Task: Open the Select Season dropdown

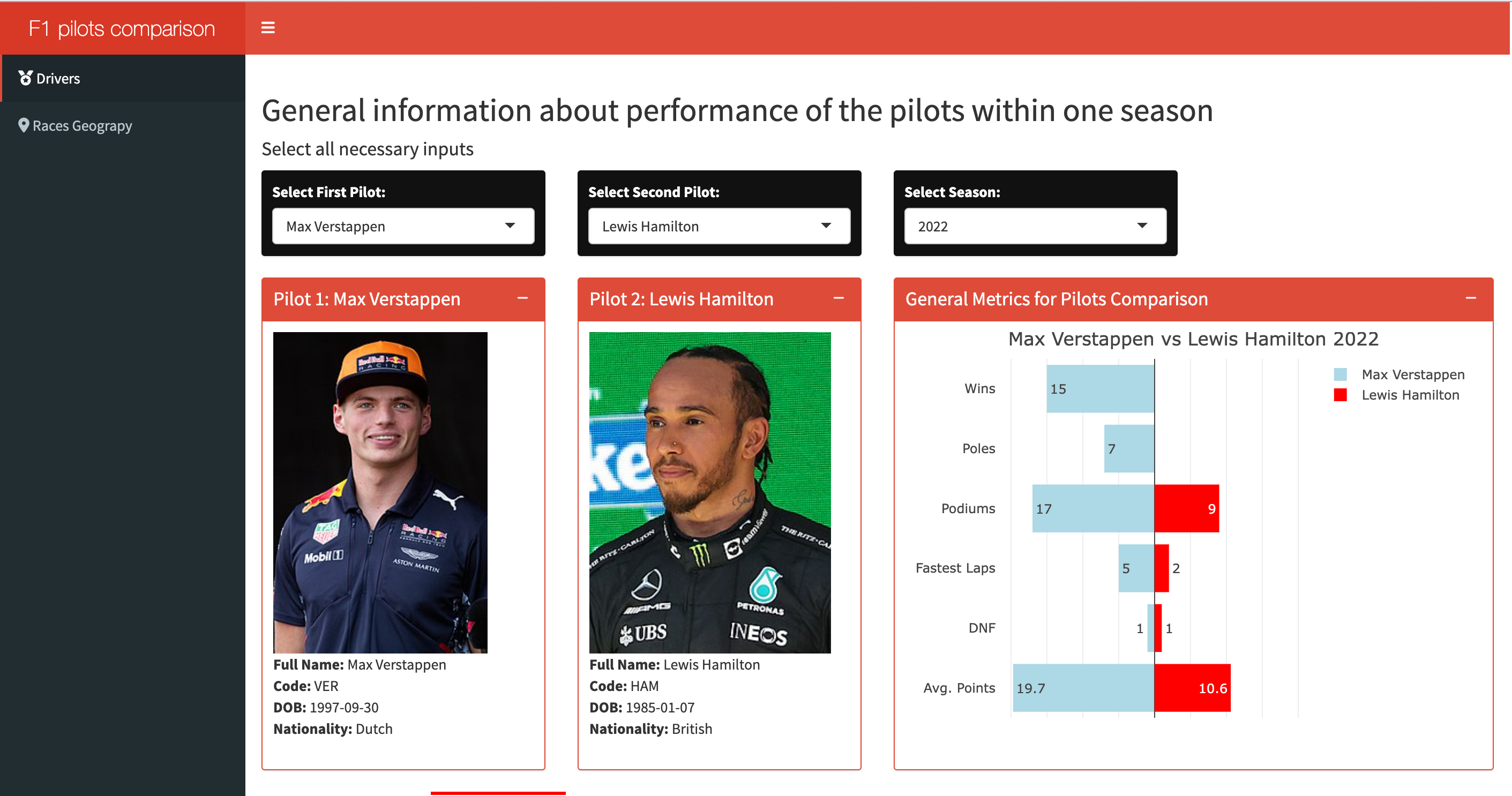Action: pyautogui.click(x=1035, y=226)
